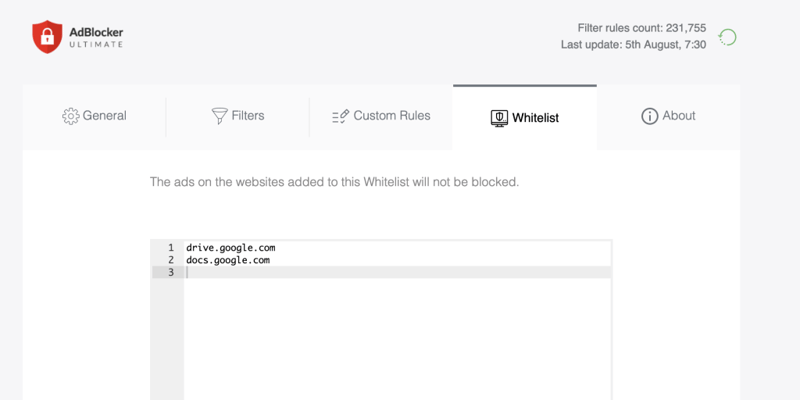Select the Whitelist tab label
The width and height of the screenshot is (800, 400).
point(535,118)
